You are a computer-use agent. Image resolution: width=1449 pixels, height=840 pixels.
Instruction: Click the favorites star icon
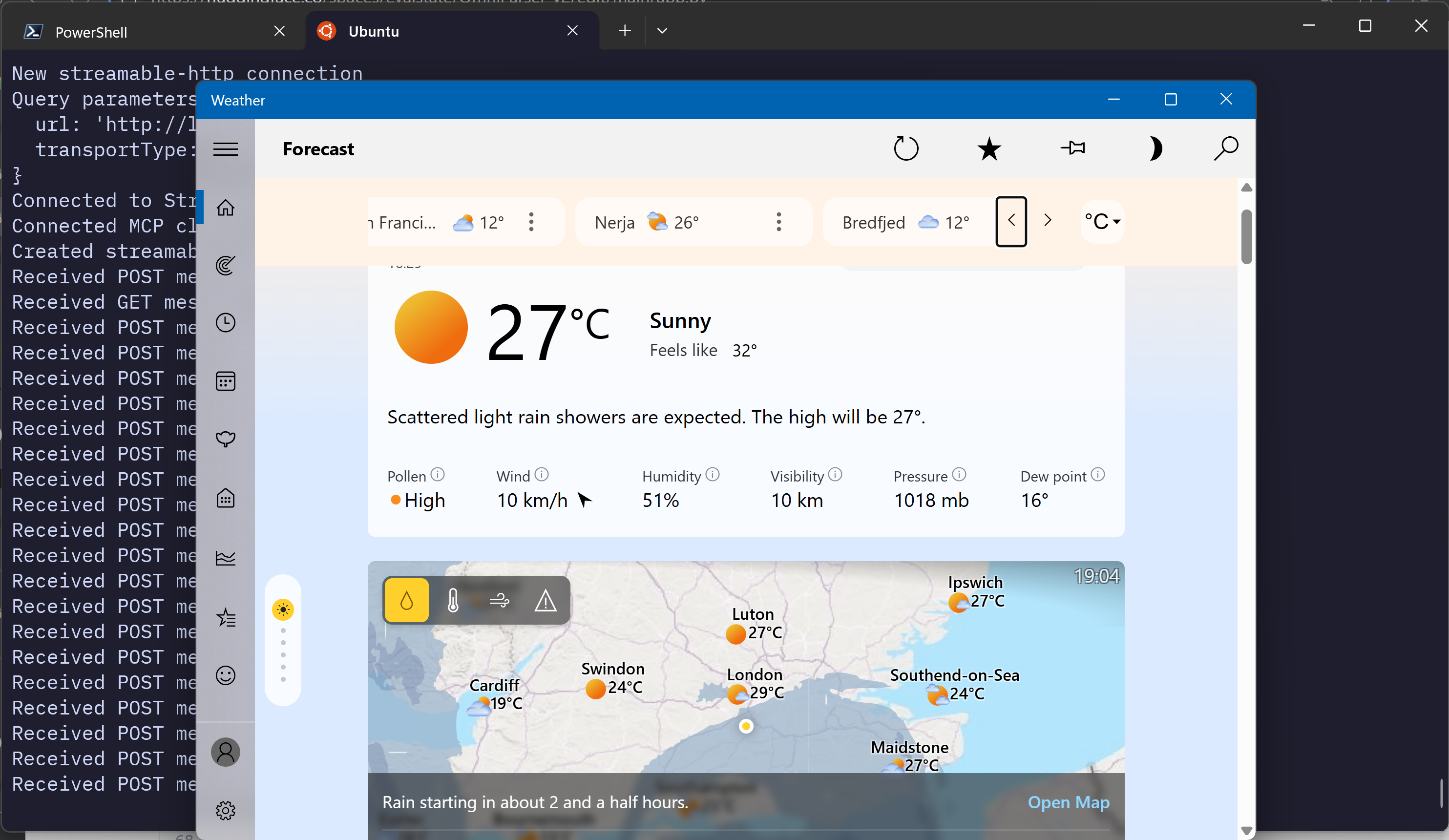989,149
